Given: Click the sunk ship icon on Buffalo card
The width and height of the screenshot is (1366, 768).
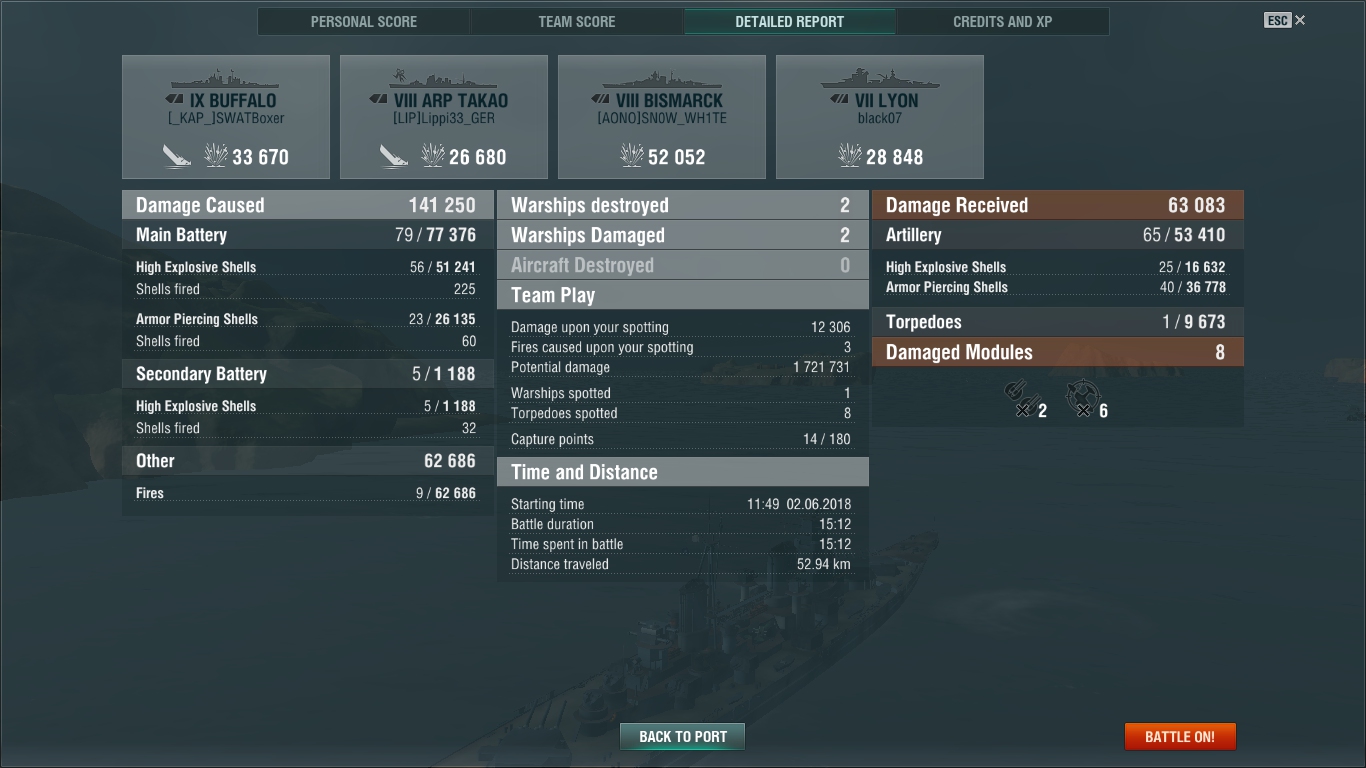Looking at the screenshot, I should (177, 156).
